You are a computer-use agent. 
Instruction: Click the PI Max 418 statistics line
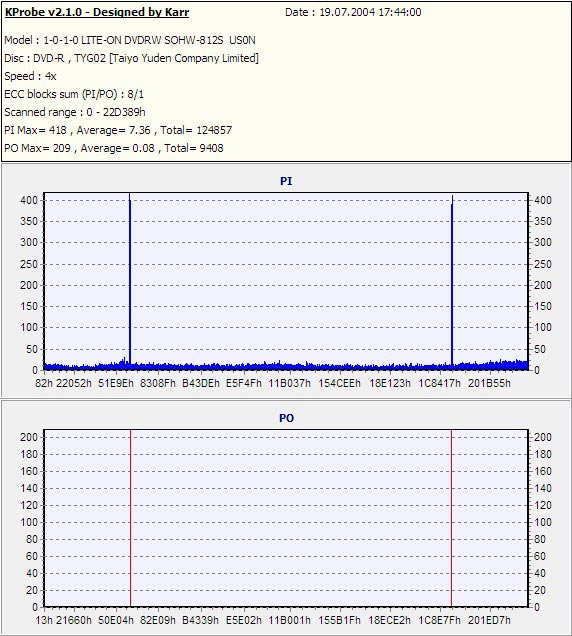[x=118, y=130]
